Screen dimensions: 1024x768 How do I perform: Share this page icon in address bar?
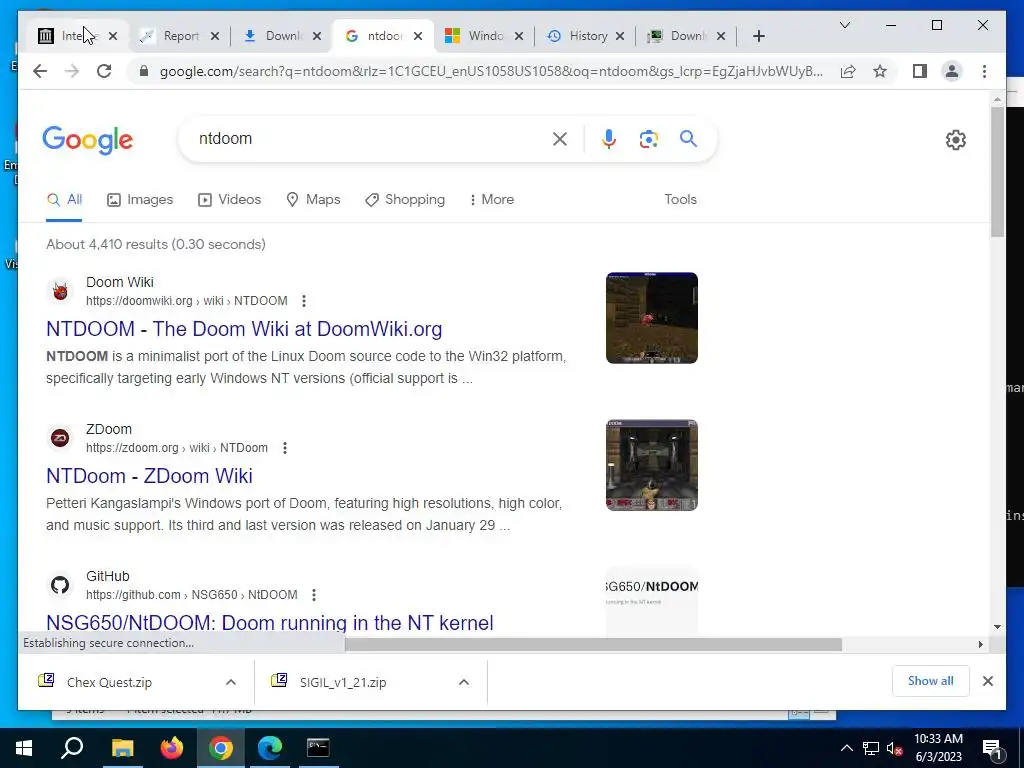[848, 71]
